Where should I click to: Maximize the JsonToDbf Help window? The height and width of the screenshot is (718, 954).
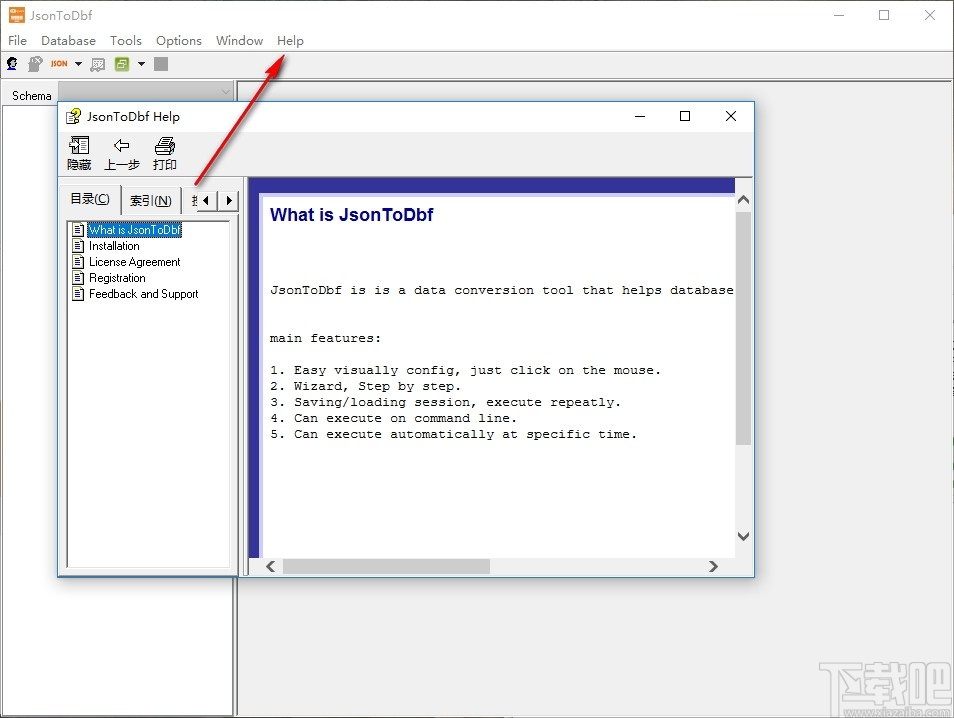[685, 116]
